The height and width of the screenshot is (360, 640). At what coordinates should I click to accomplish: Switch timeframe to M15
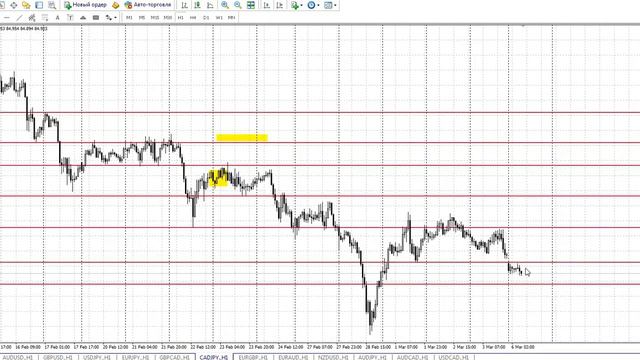coord(155,18)
